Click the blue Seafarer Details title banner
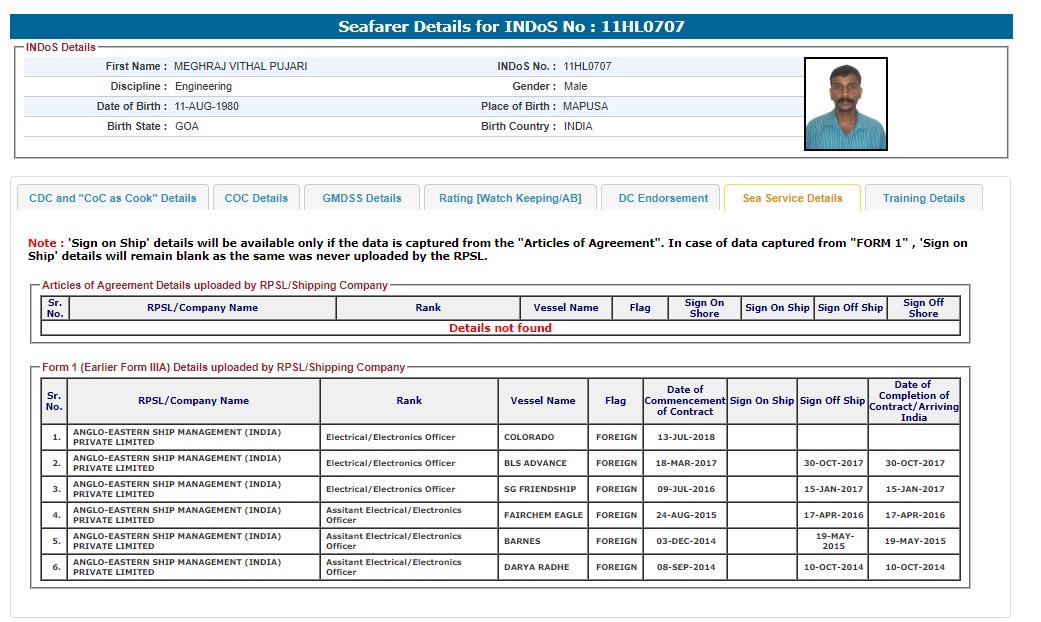 click(511, 27)
